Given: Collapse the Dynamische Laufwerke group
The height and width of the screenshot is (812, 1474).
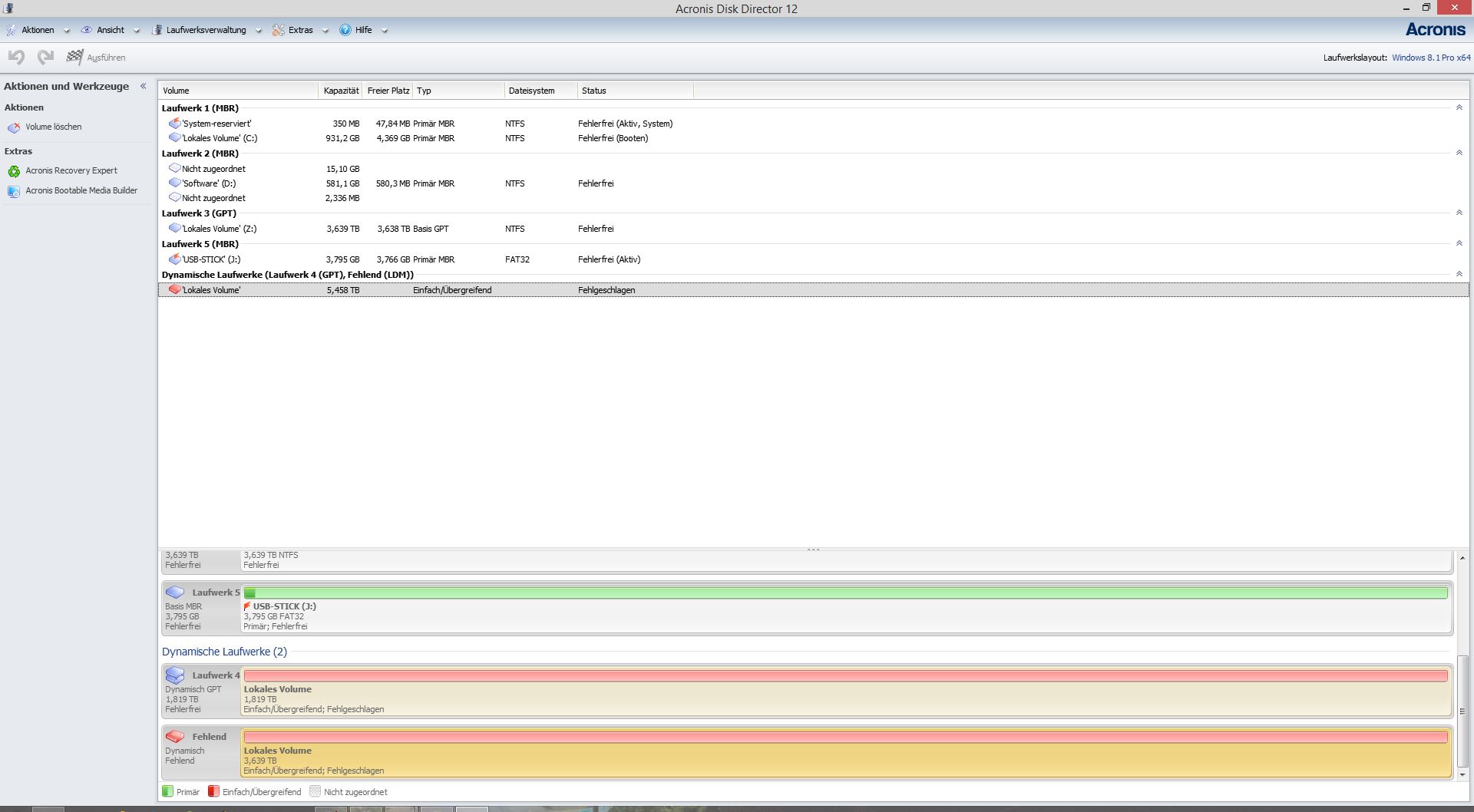Looking at the screenshot, I should click(1459, 274).
